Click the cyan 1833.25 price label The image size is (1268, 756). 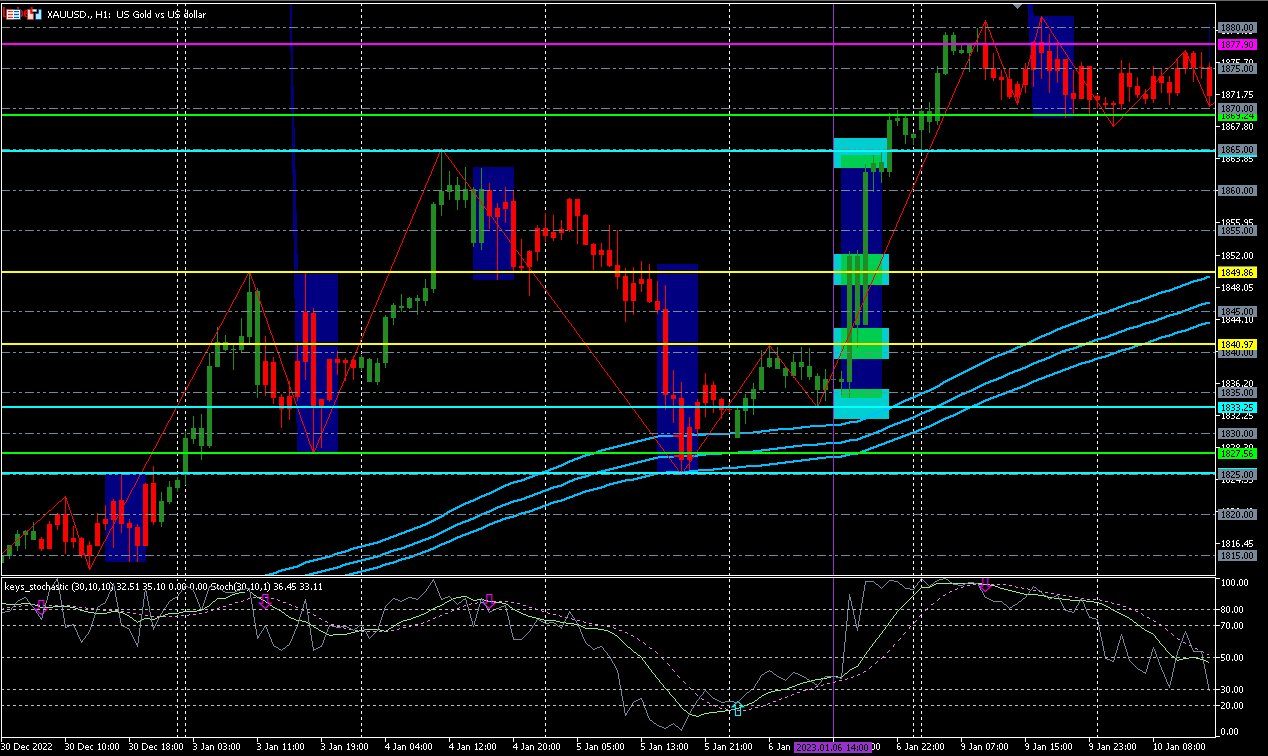(x=1237, y=407)
